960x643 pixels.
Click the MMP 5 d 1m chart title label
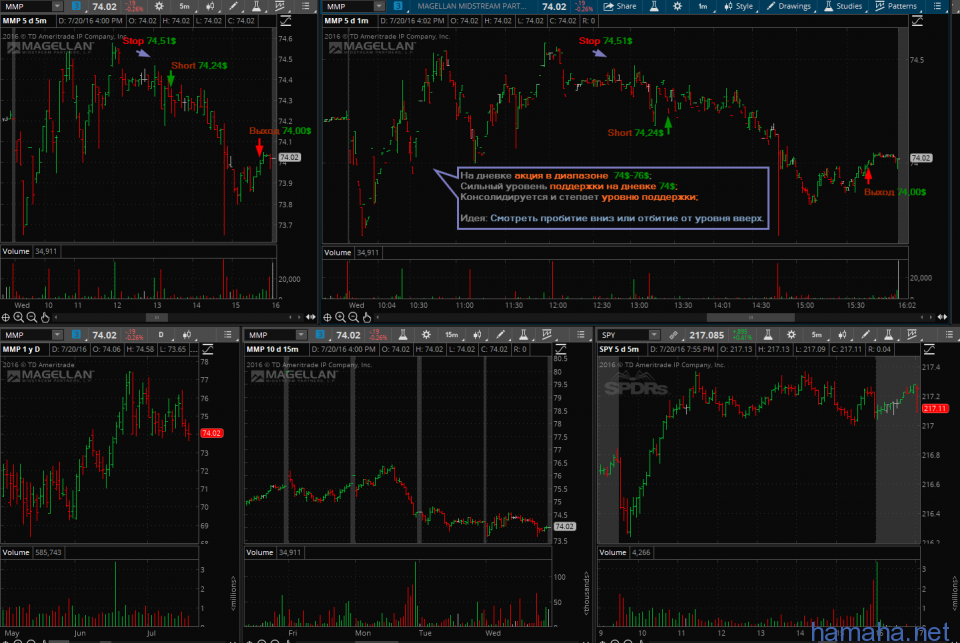coord(347,21)
